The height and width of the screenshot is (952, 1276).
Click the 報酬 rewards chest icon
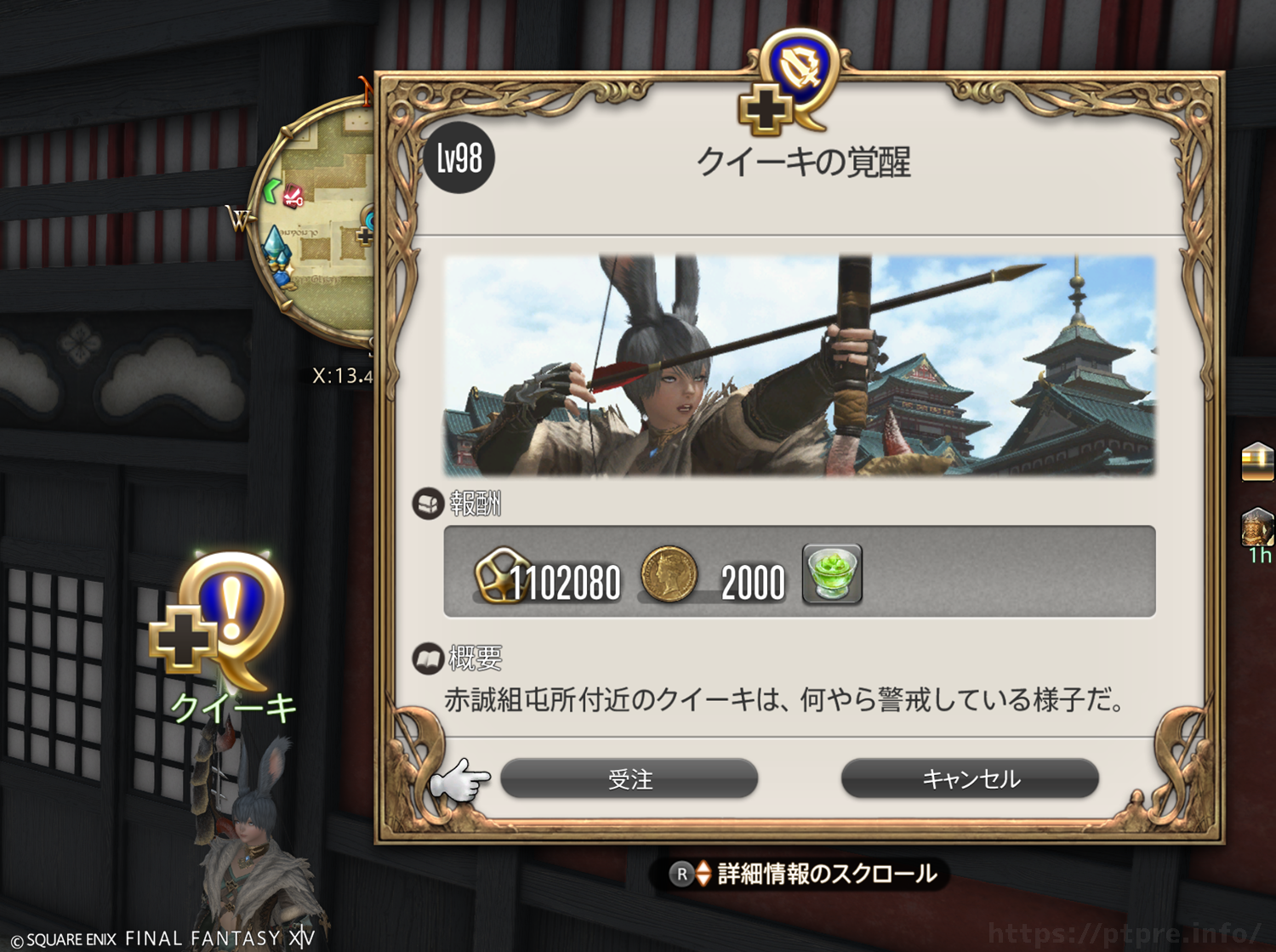click(427, 504)
